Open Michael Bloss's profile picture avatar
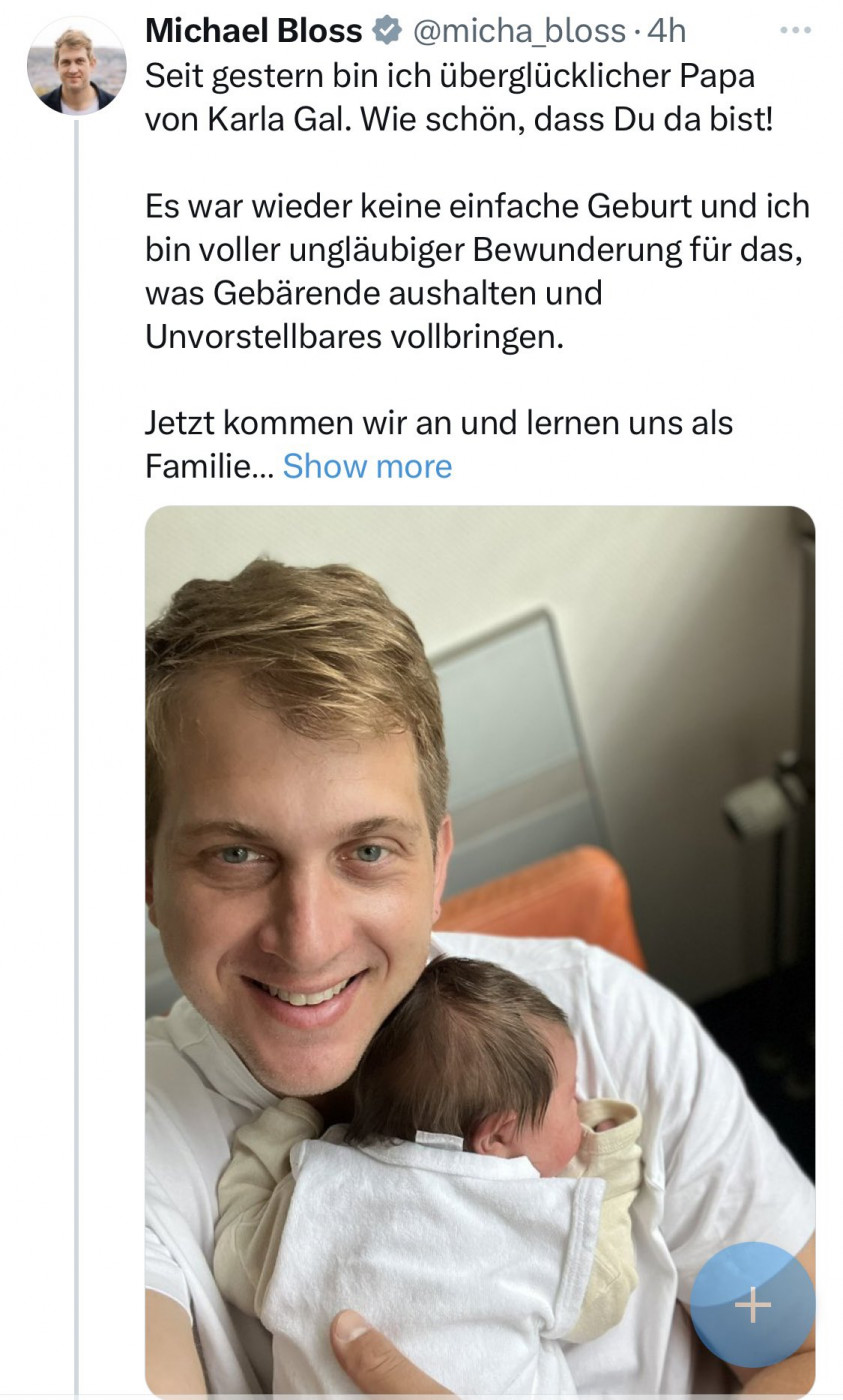This screenshot has height=1400, width=843. pos(76,66)
